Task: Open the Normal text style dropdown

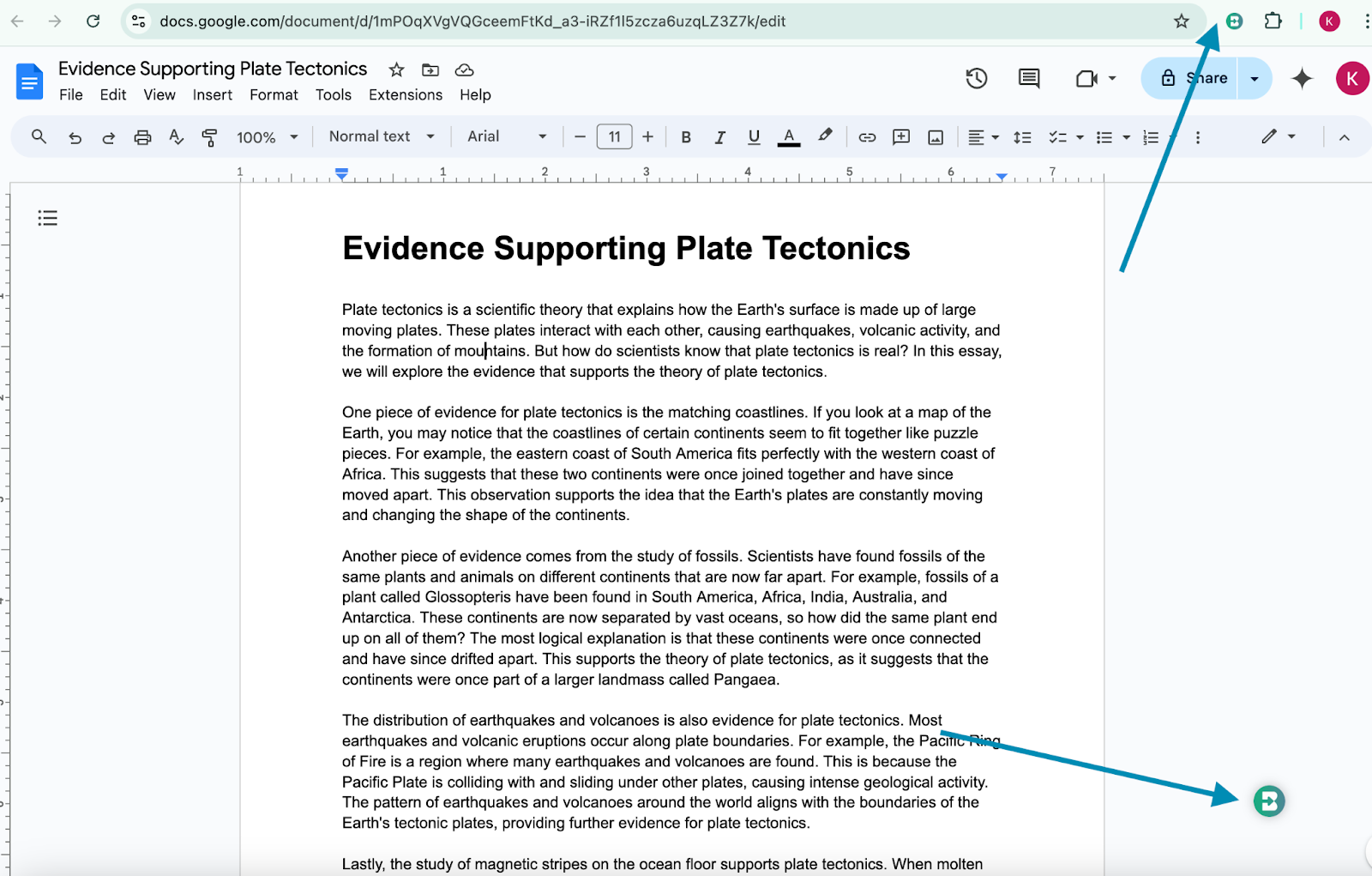Action: tap(382, 136)
